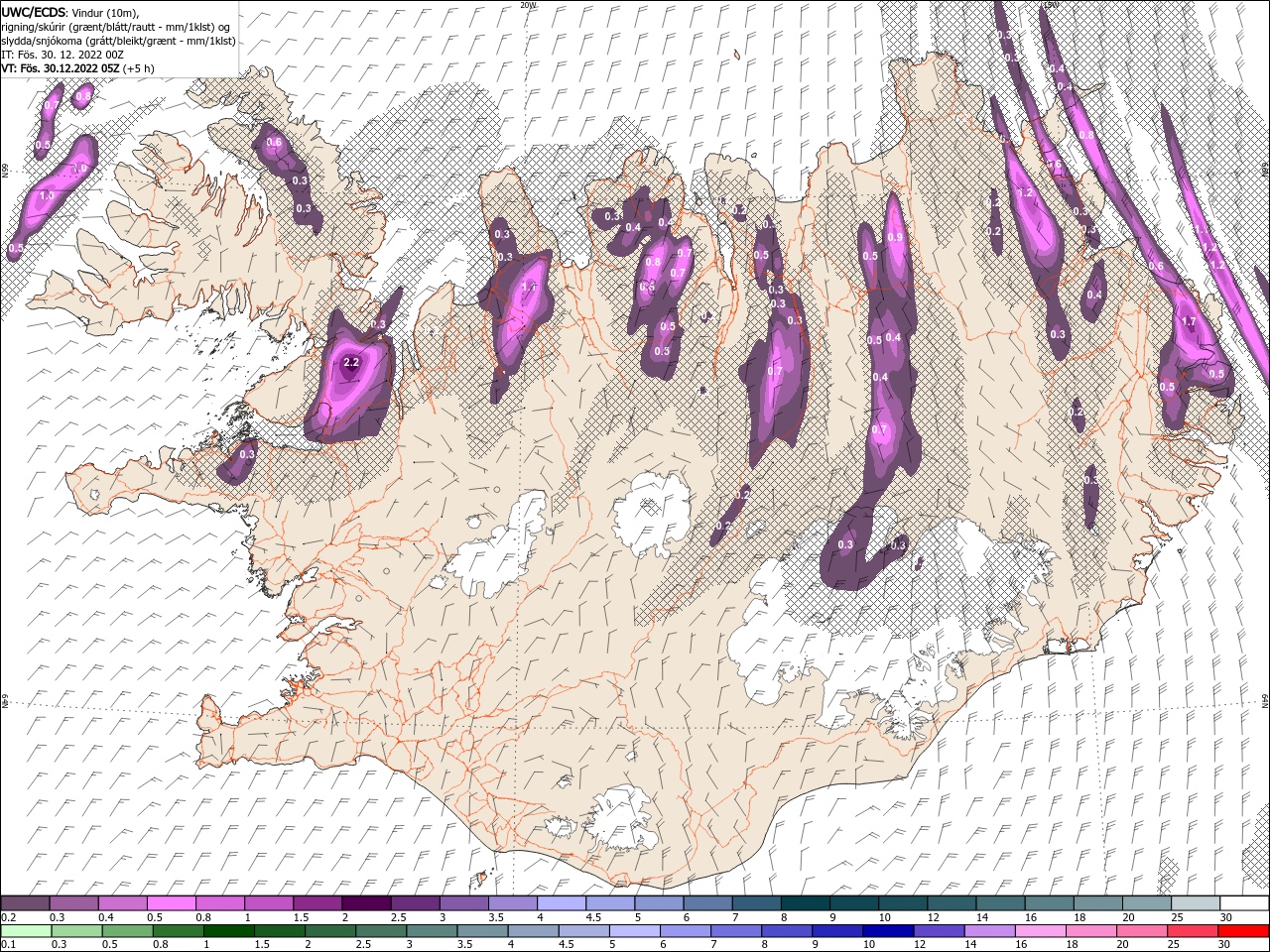This screenshot has width=1270, height=952.
Task: Click the light gray 25 swatch, upper legend
Action: 1195,903
